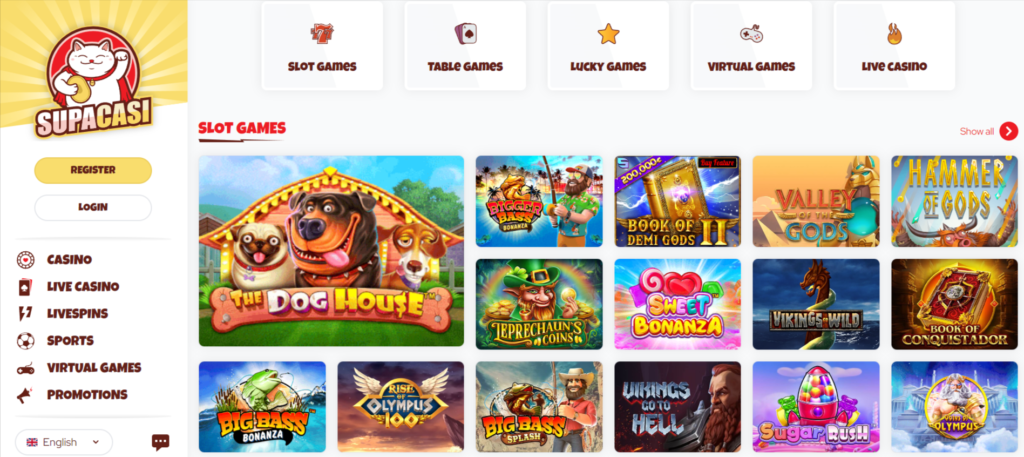The height and width of the screenshot is (457, 1024).
Task: Click the Lucky Games star icon
Action: tap(608, 33)
